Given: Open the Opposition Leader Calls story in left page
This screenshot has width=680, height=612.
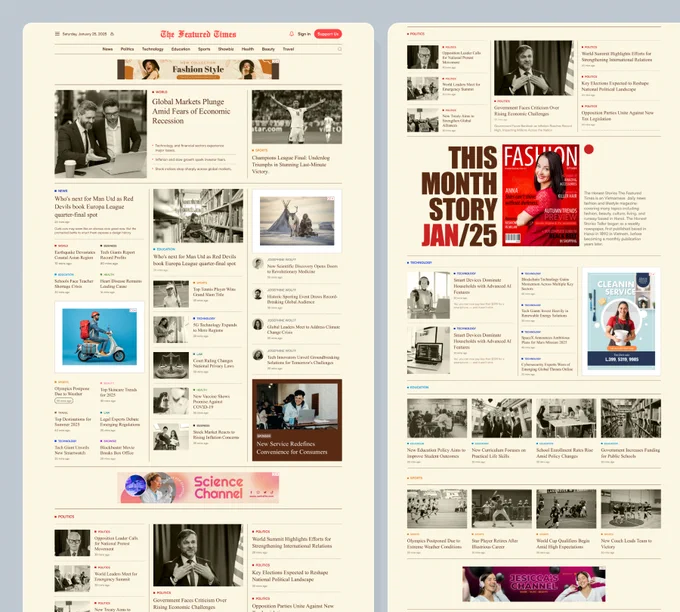Looking at the screenshot, I should click(116, 543).
